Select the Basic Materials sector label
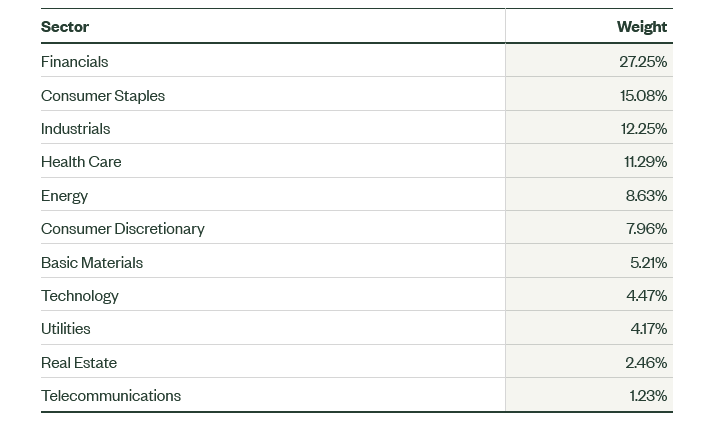This screenshot has width=708, height=424. coord(92,263)
